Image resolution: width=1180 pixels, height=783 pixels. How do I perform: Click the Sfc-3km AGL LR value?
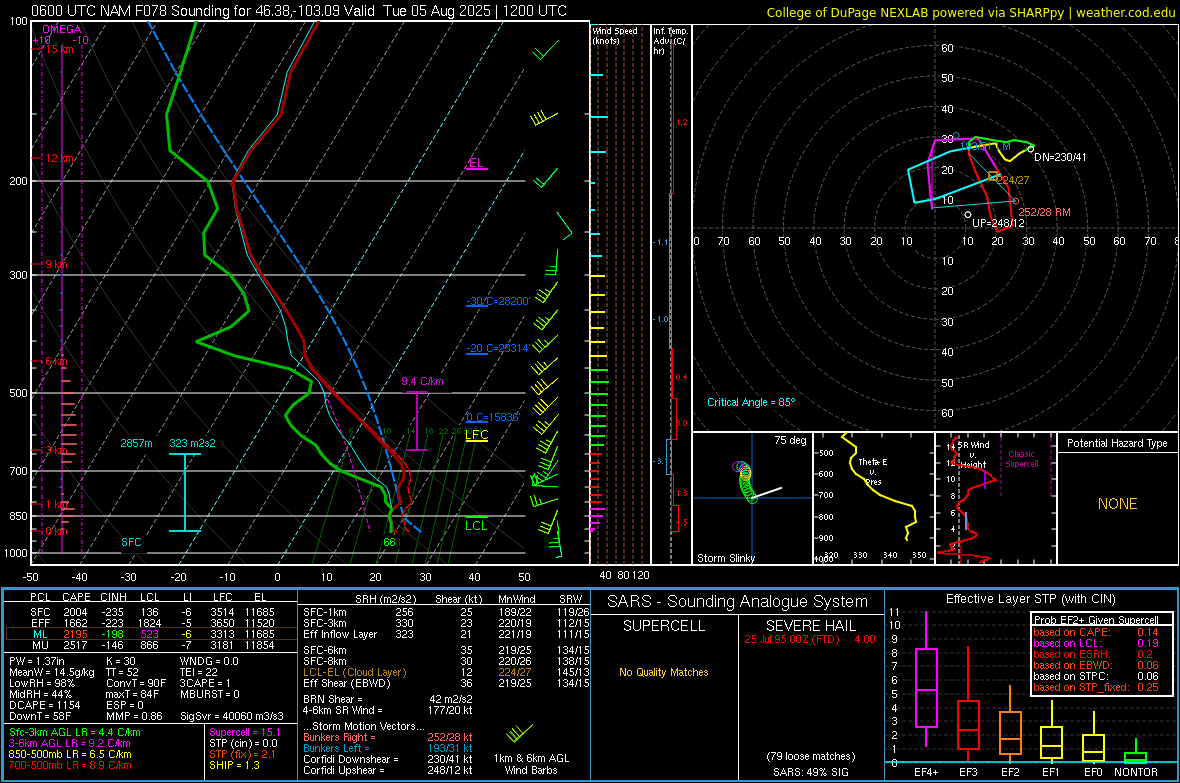click(75, 732)
